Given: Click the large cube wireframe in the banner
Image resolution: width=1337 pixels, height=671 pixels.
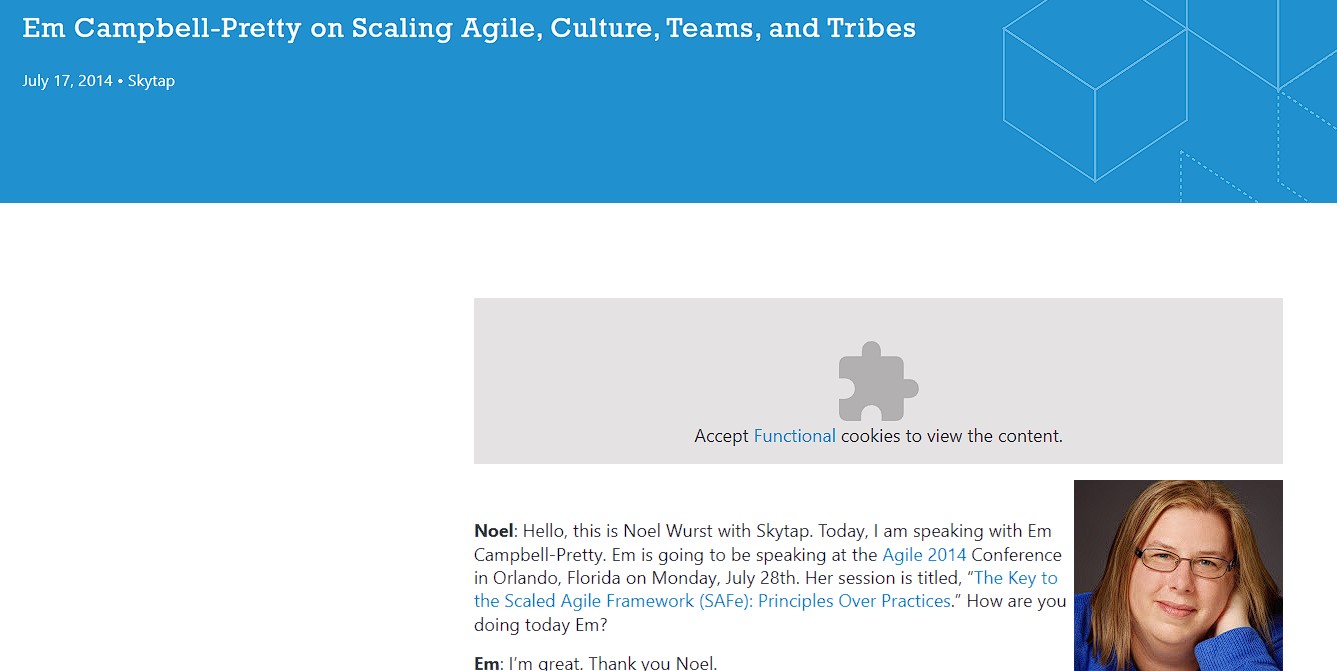Looking at the screenshot, I should click(x=1095, y=90).
